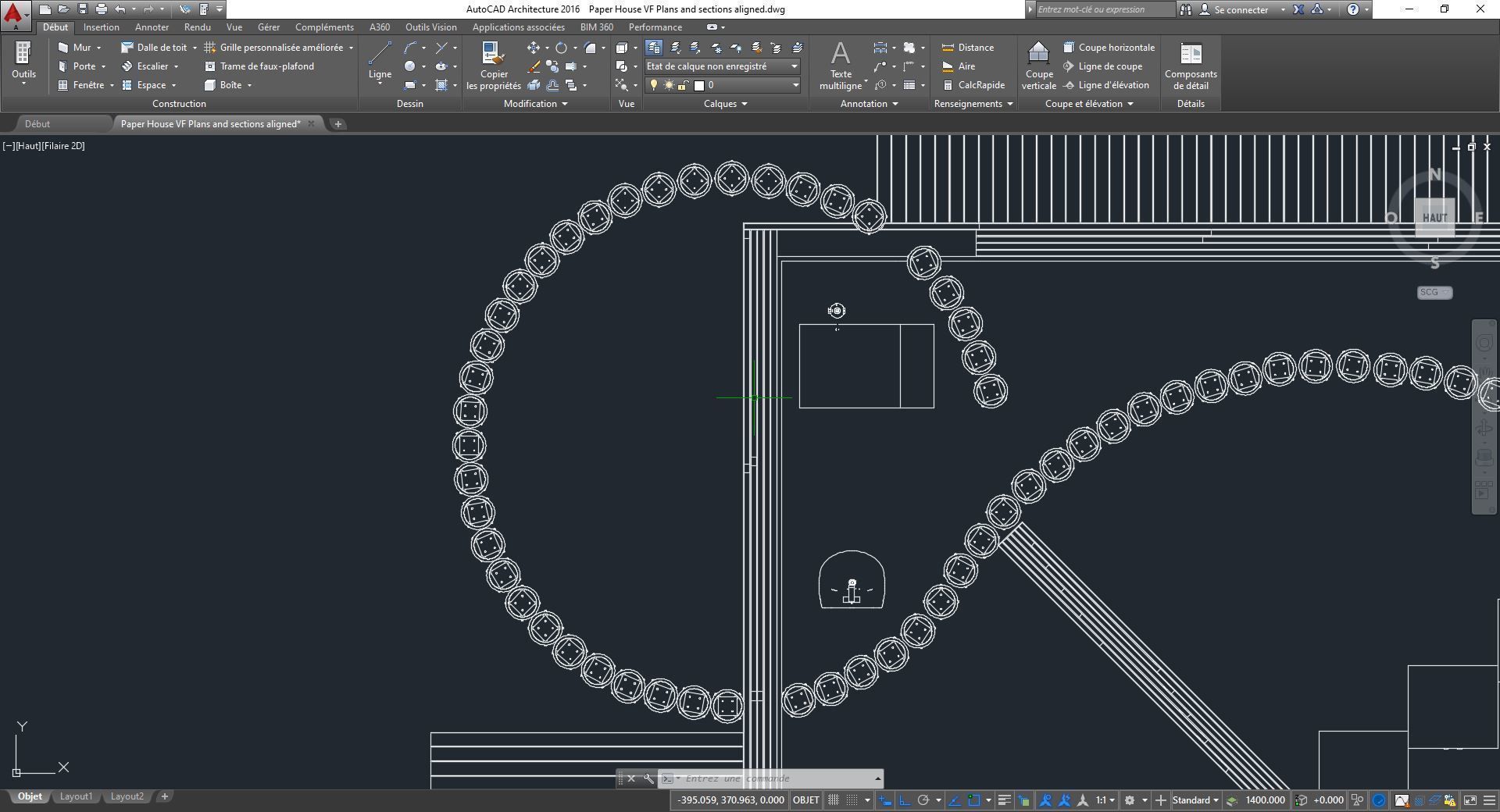
Task: Select the Ligne de coupe tool
Action: (x=1102, y=66)
